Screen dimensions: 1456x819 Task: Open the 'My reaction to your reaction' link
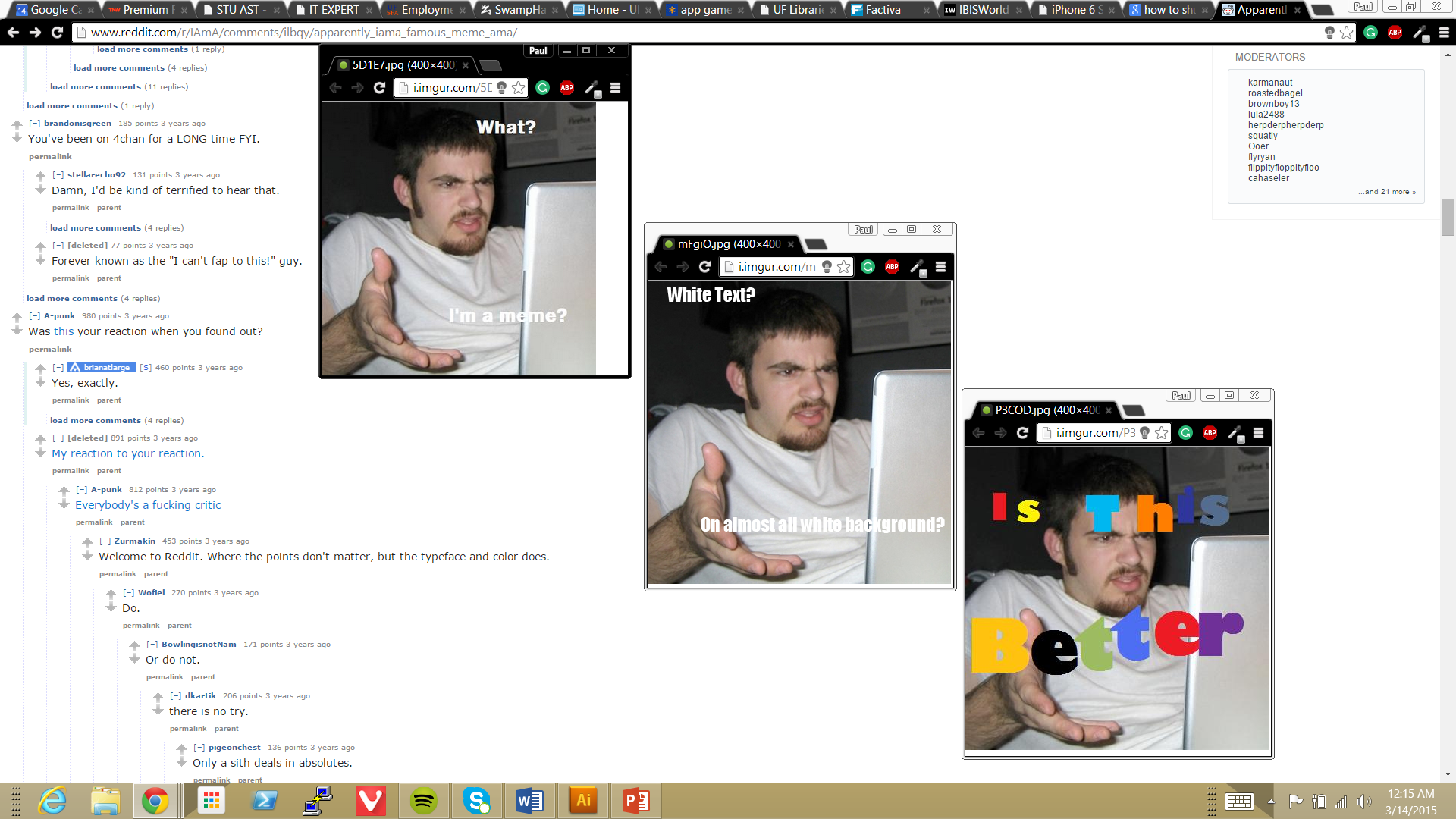coord(127,453)
